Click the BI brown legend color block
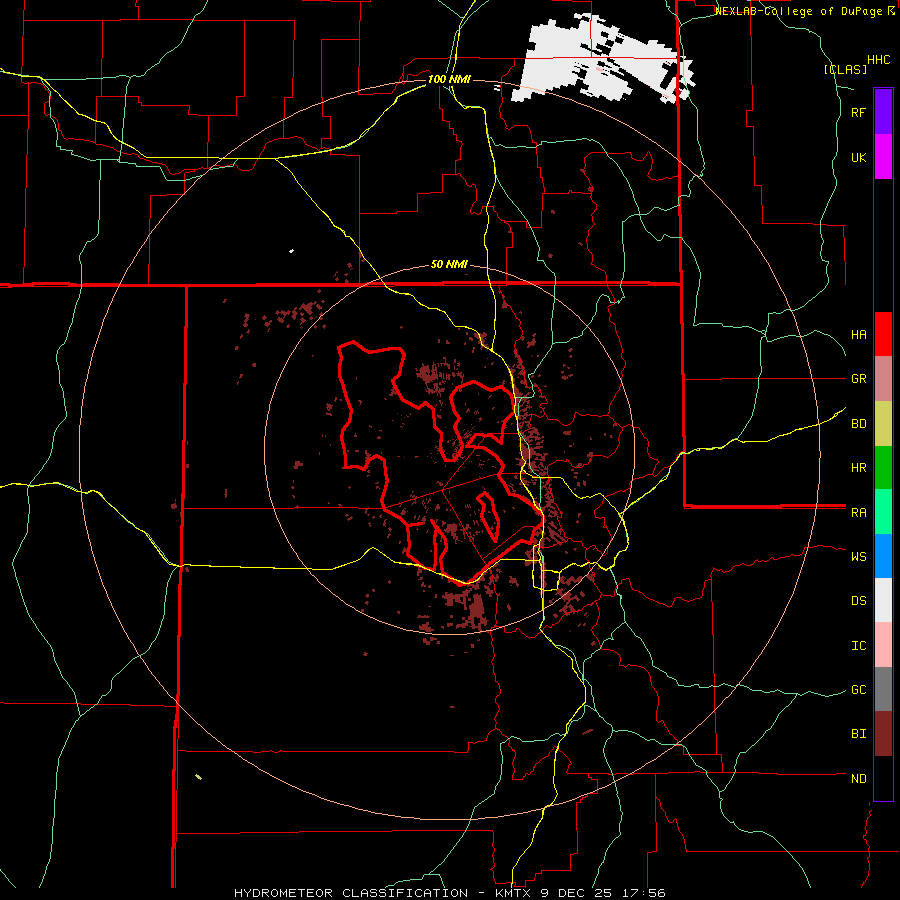The height and width of the screenshot is (900, 900). tap(883, 734)
